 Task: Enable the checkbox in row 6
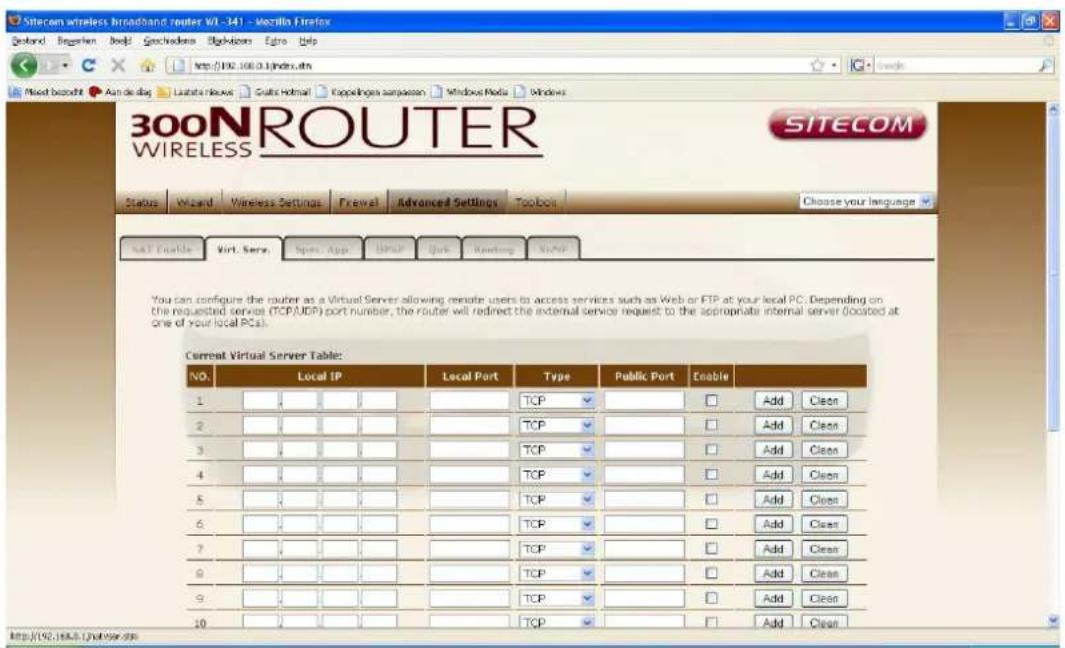711,524
